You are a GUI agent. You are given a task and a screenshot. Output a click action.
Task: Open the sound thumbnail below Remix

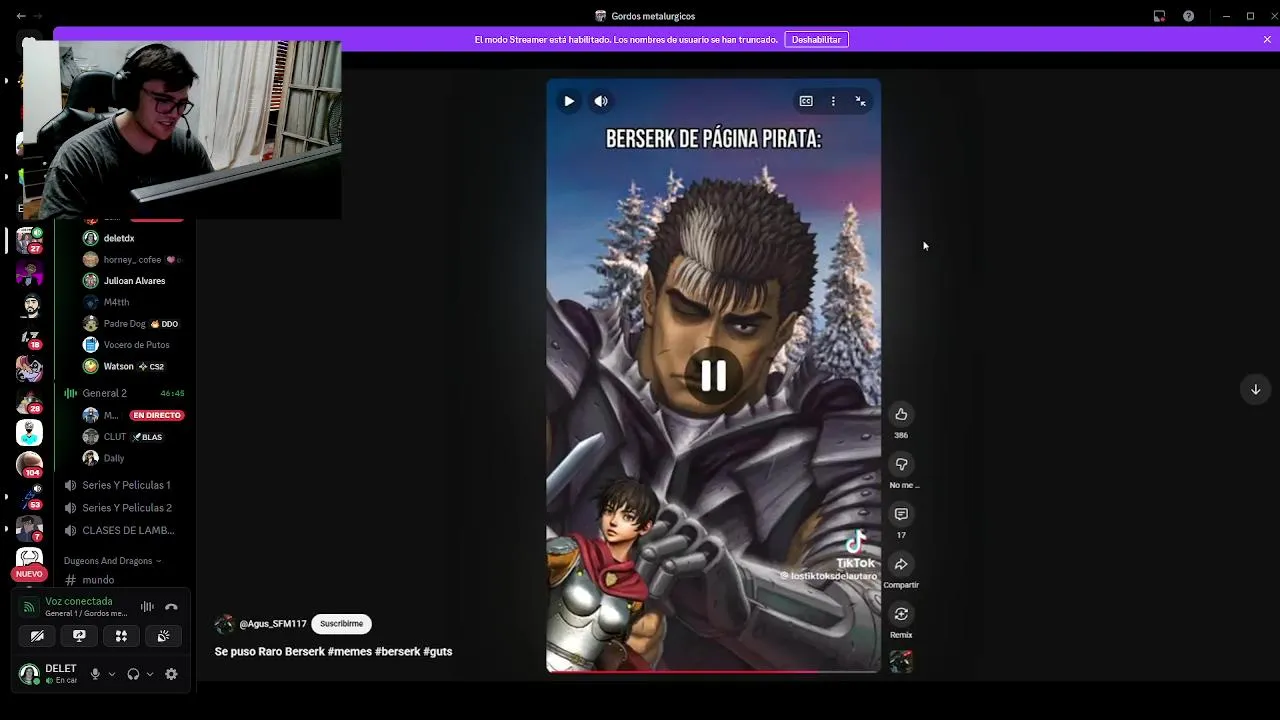tap(901, 662)
